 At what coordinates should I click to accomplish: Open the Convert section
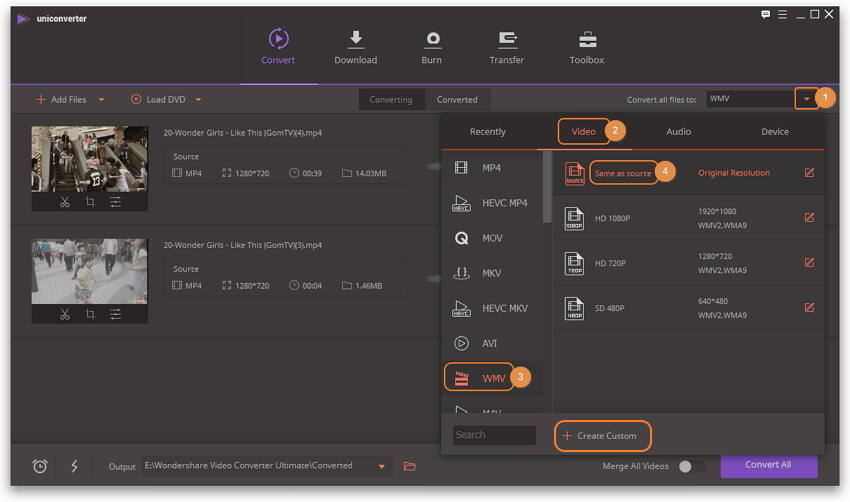pyautogui.click(x=278, y=47)
